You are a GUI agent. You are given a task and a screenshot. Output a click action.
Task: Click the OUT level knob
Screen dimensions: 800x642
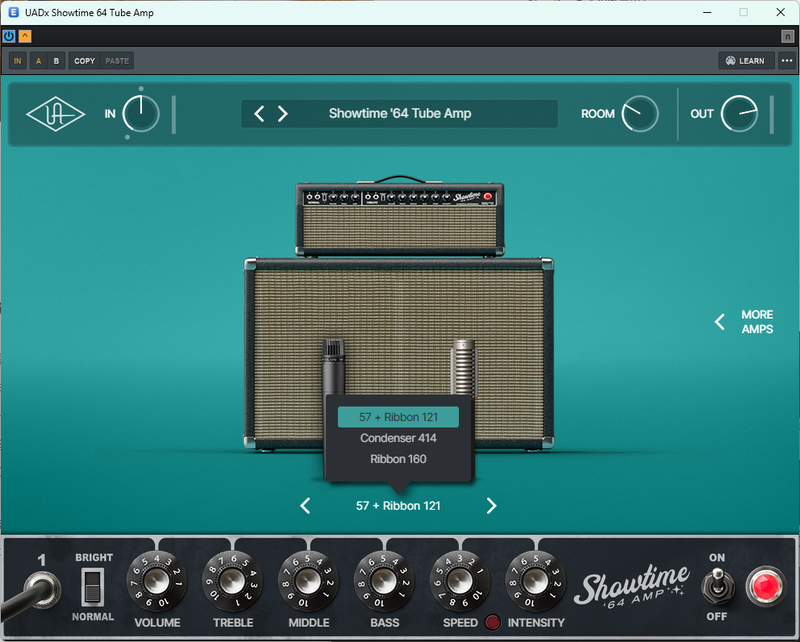tap(739, 114)
